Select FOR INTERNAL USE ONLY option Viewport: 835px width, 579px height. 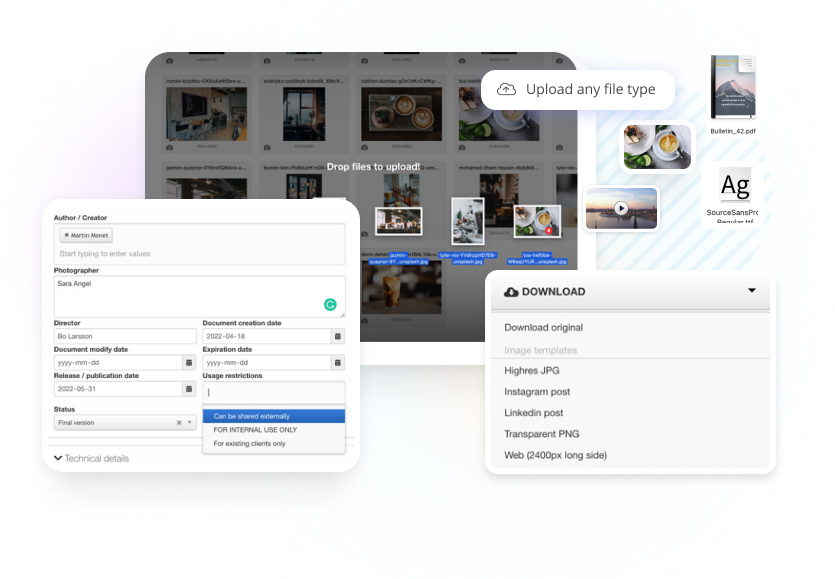274,430
